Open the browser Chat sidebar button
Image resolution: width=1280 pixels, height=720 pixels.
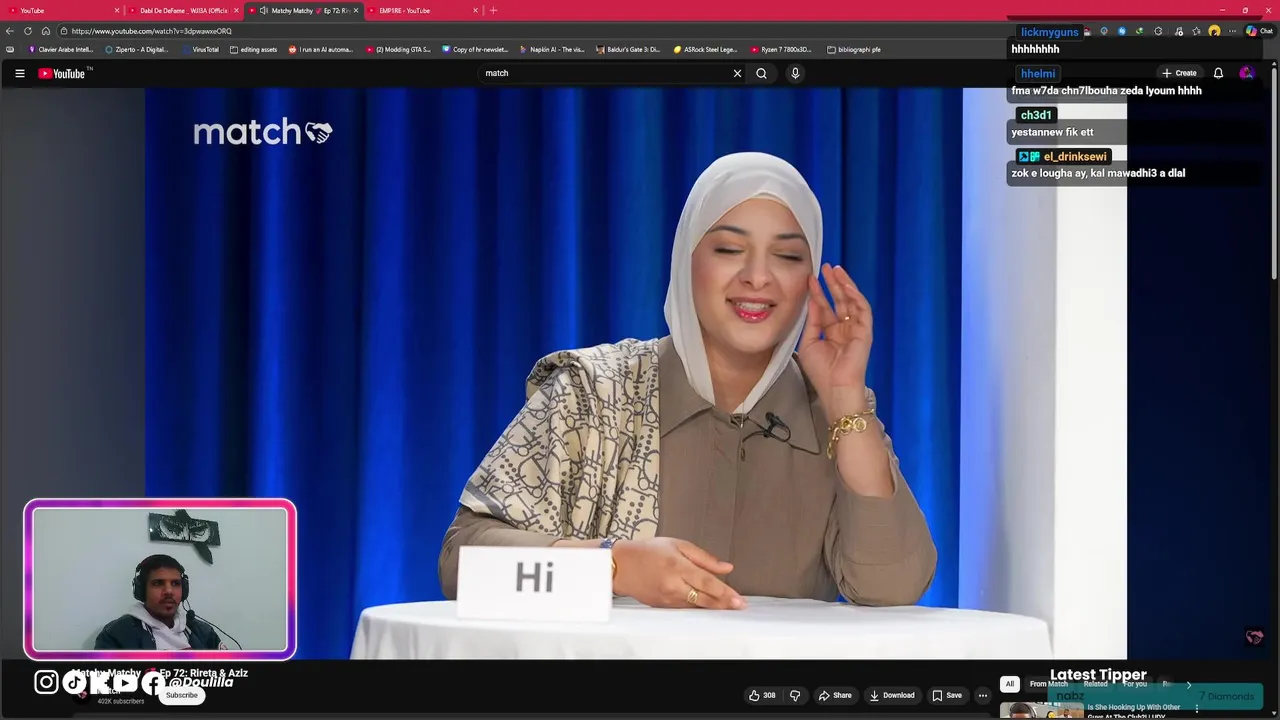pos(1258,31)
